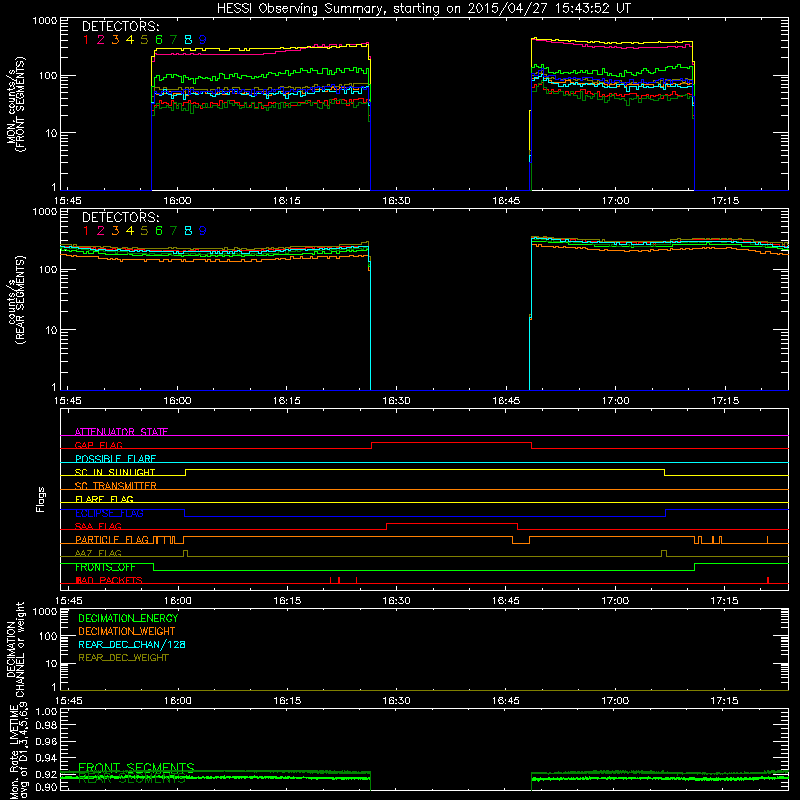Screen dimensions: 800x800
Task: Click the SC_TRANSMITTER flag label
Action: 116,485
